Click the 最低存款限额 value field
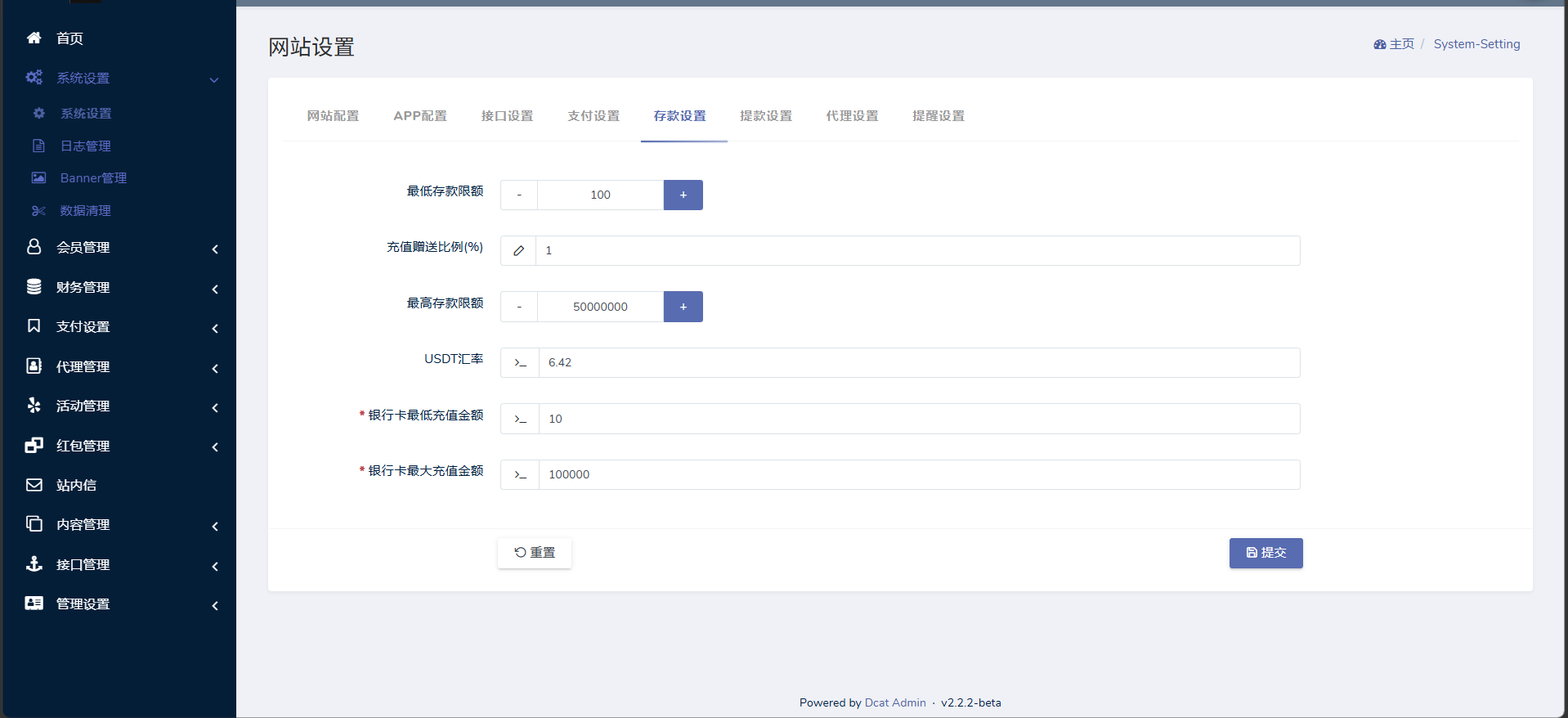1568x718 pixels. [600, 195]
